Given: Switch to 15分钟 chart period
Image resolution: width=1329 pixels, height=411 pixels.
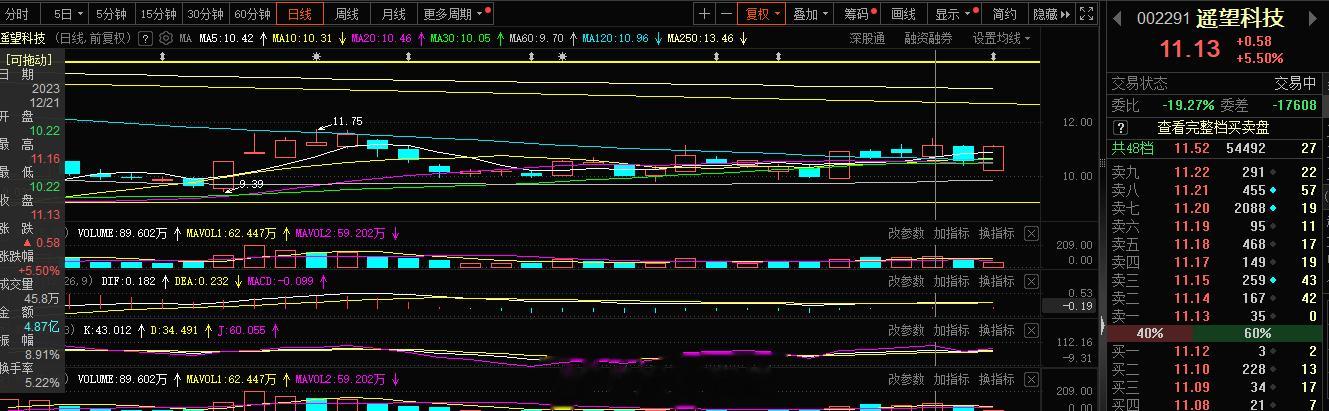Looking at the screenshot, I should (x=159, y=14).
